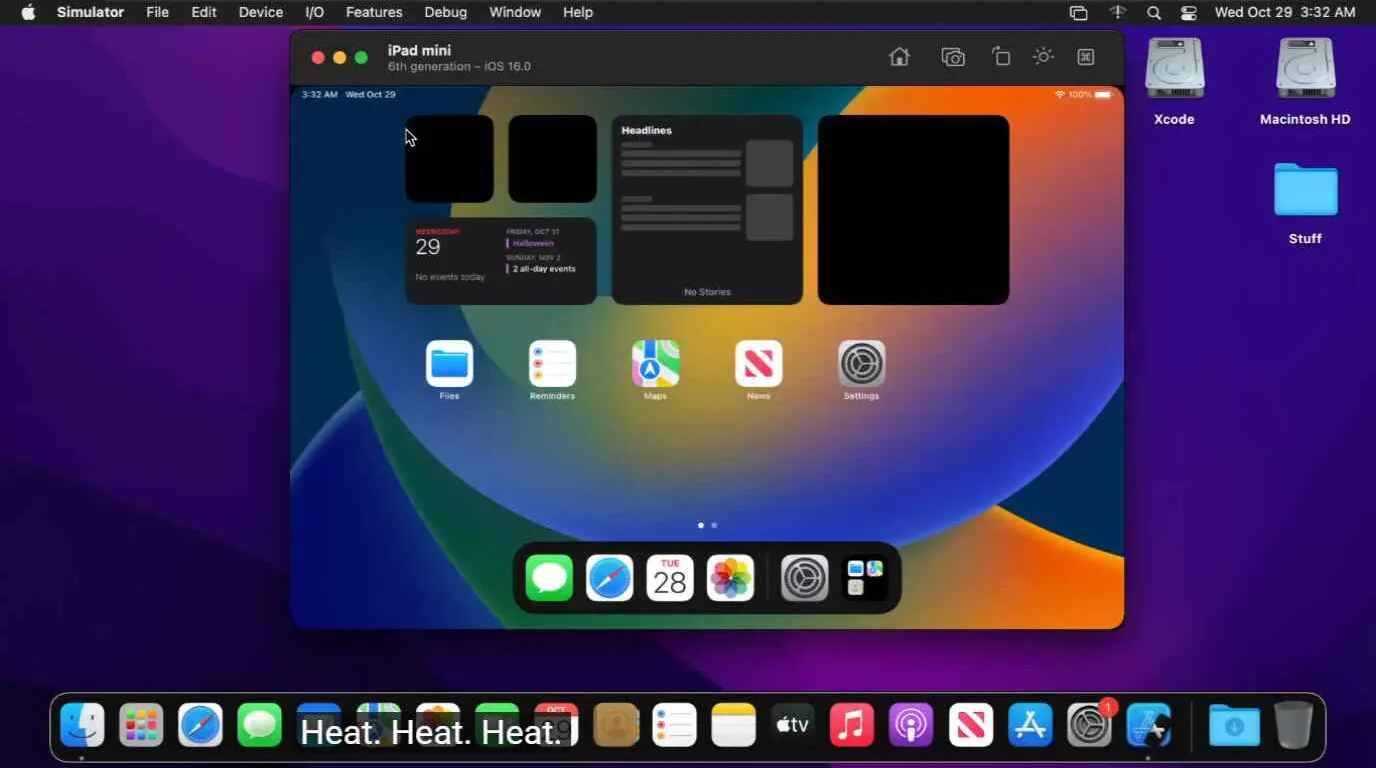Open the I/O menu
Screen dimensions: 1376x768
tap(314, 12)
